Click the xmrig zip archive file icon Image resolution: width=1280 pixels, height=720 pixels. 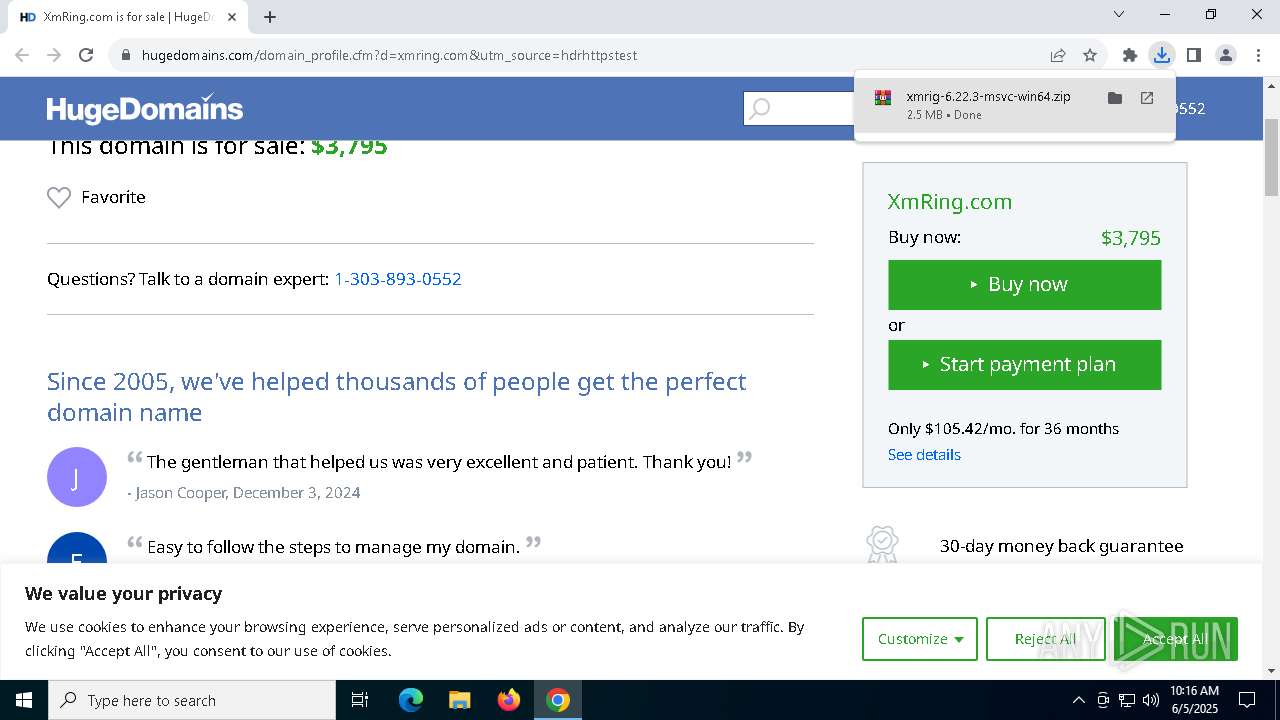point(883,98)
